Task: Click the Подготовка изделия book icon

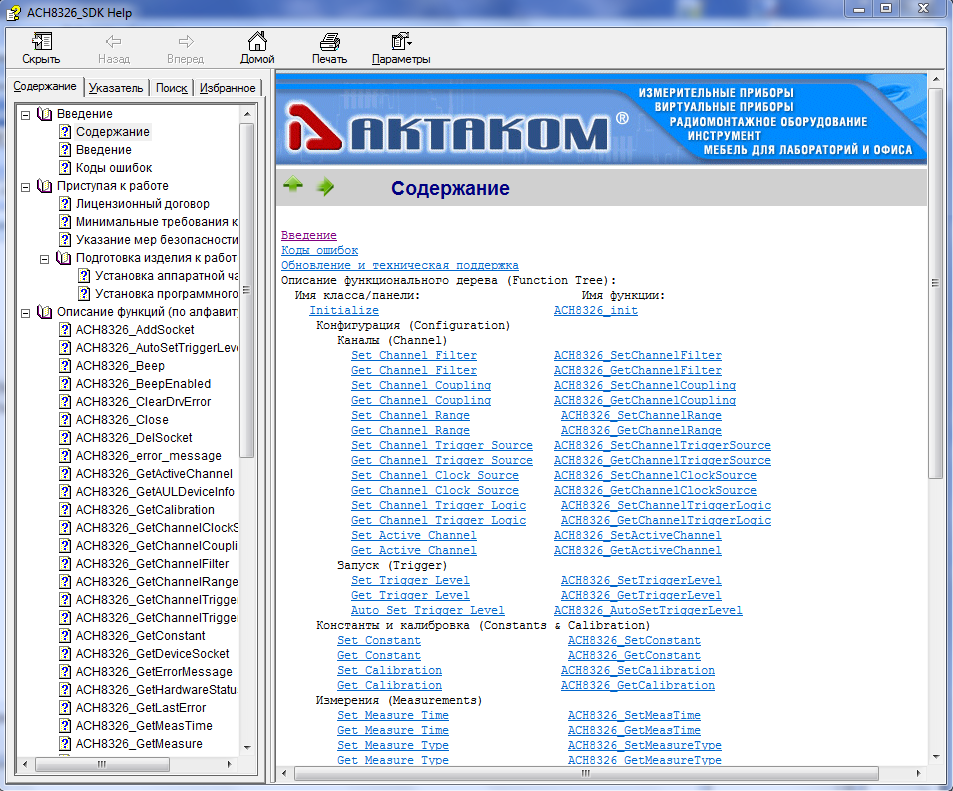Action: (x=63, y=258)
